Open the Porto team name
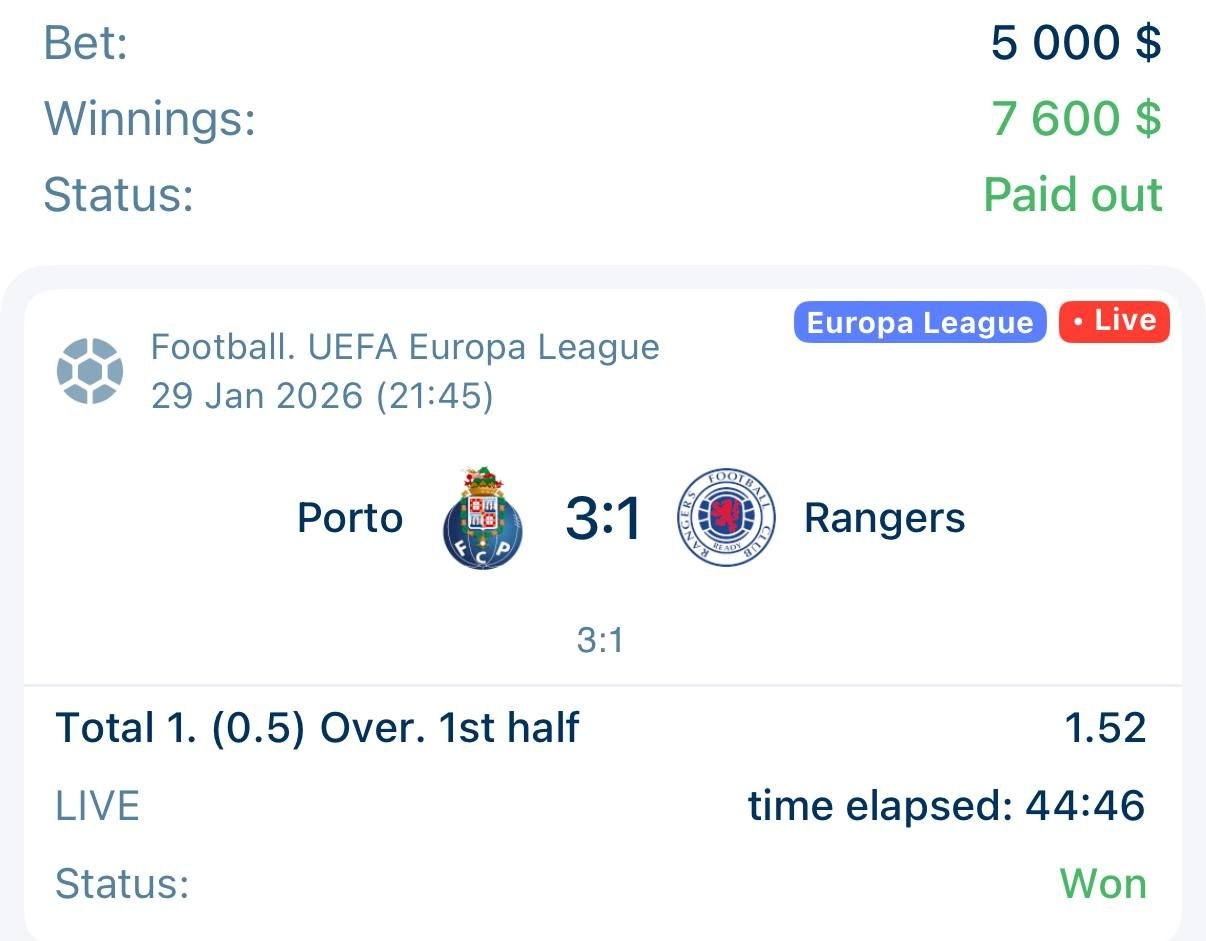 (350, 519)
